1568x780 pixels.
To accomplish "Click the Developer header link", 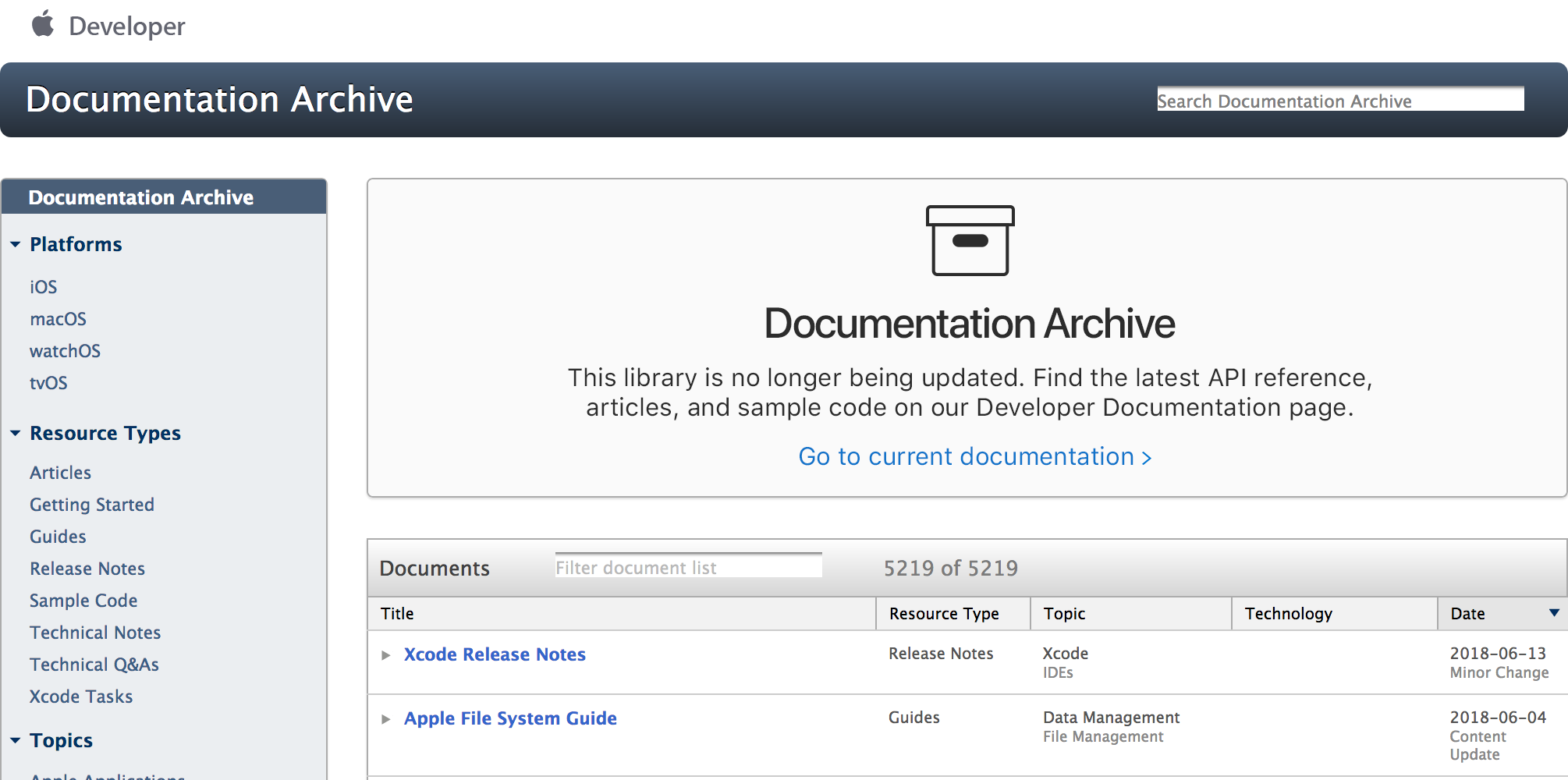I will tap(127, 26).
